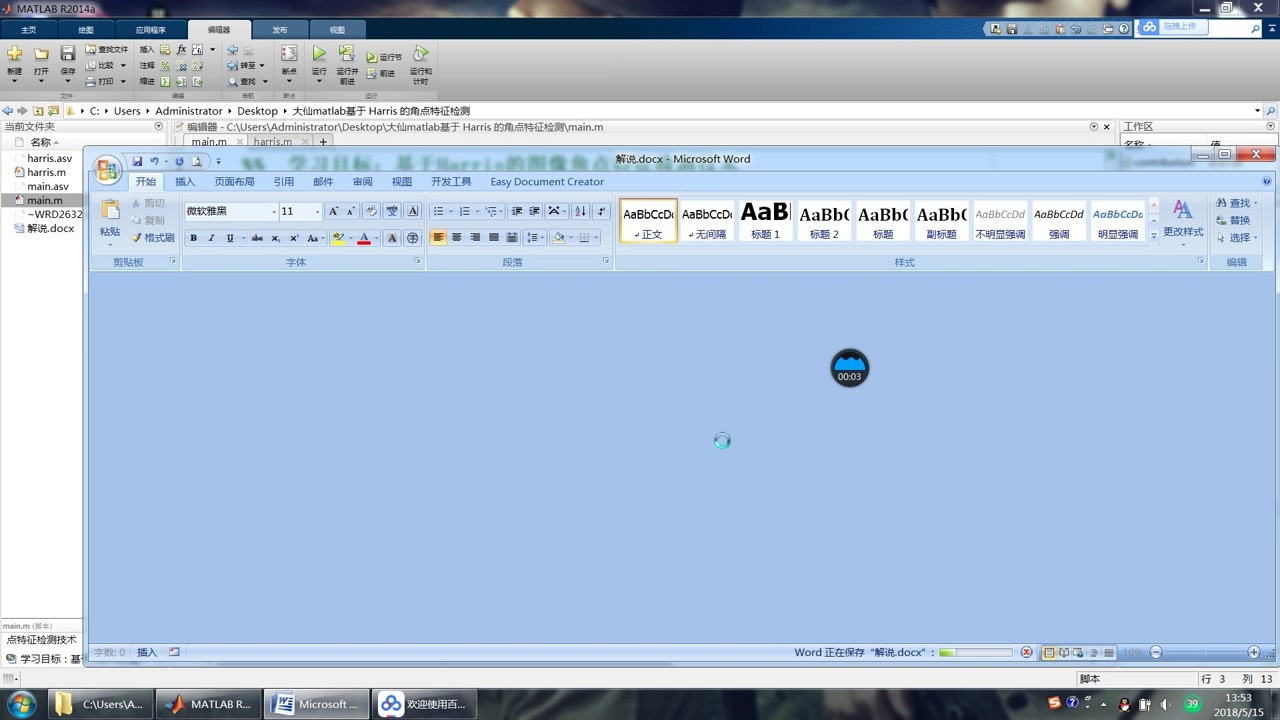Screen dimensions: 1280x720
Task: Toggle justify alignment in Word
Action: point(493,237)
